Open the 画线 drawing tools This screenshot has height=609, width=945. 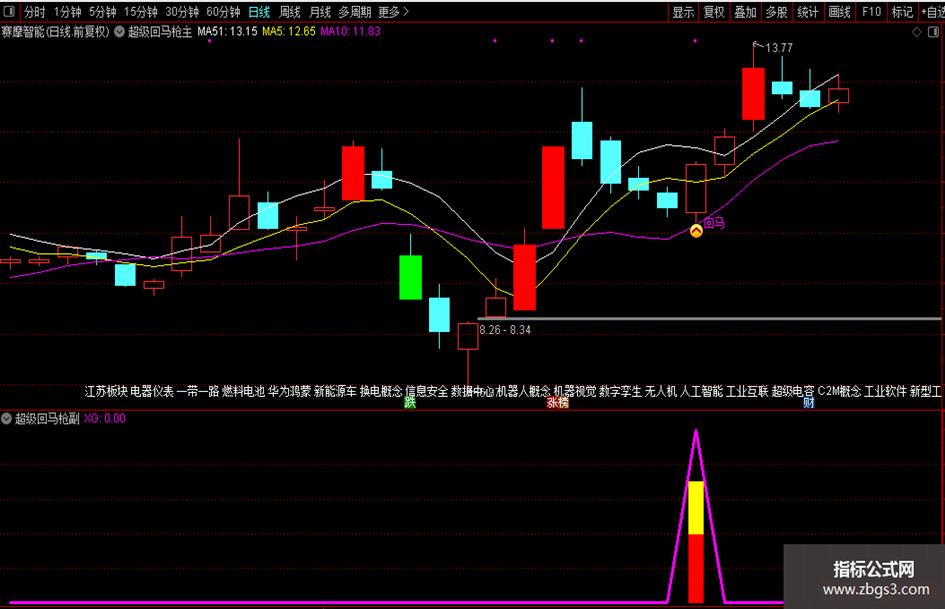click(839, 12)
